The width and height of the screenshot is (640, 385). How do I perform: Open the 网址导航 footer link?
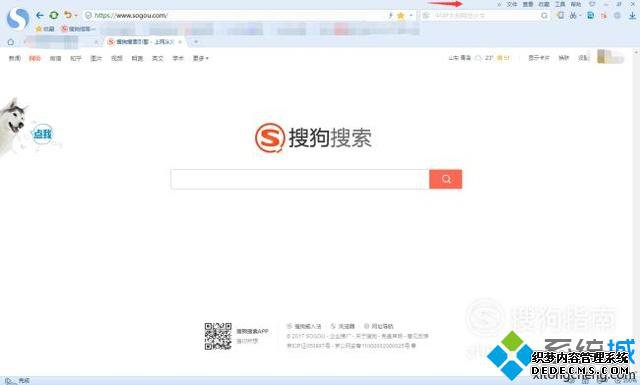(x=379, y=326)
